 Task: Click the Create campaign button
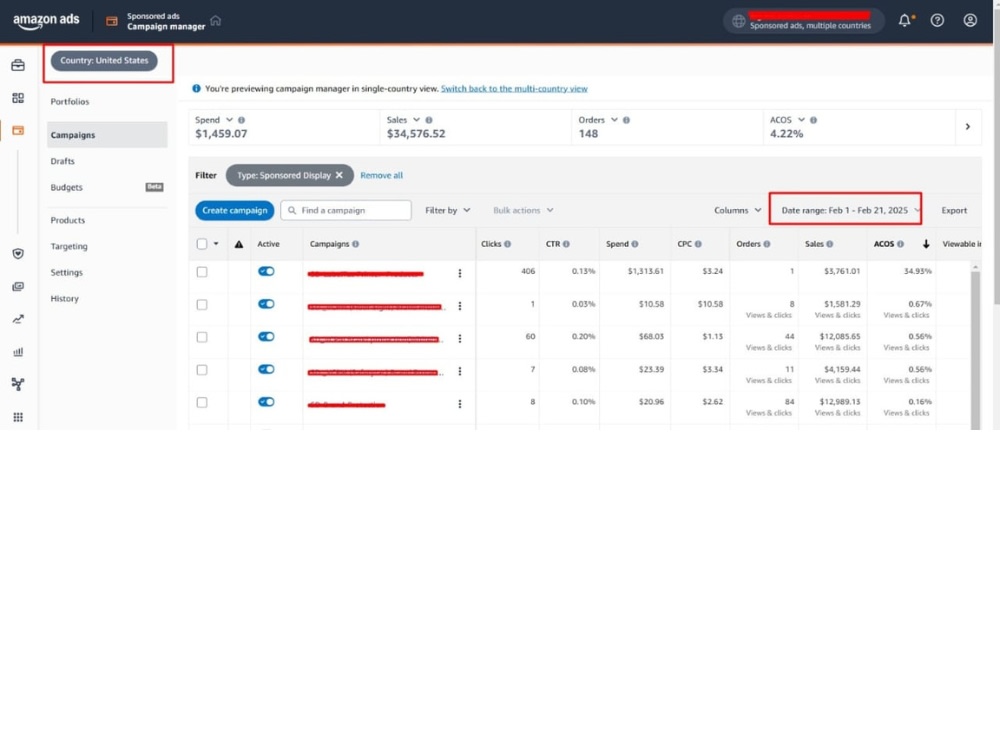(x=235, y=210)
